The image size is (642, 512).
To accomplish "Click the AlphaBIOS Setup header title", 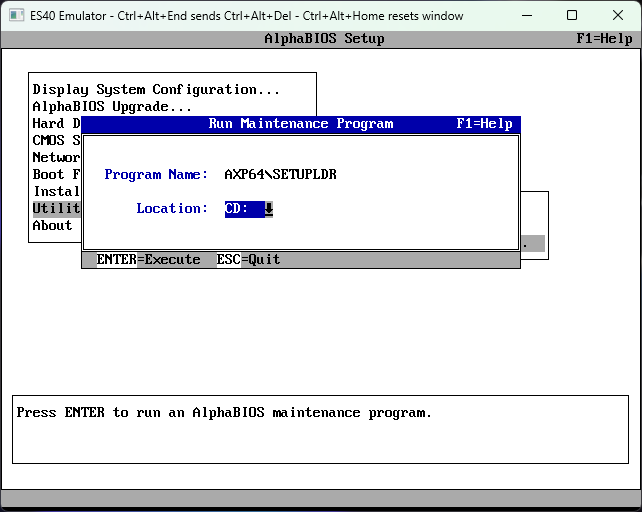I will point(324,39).
